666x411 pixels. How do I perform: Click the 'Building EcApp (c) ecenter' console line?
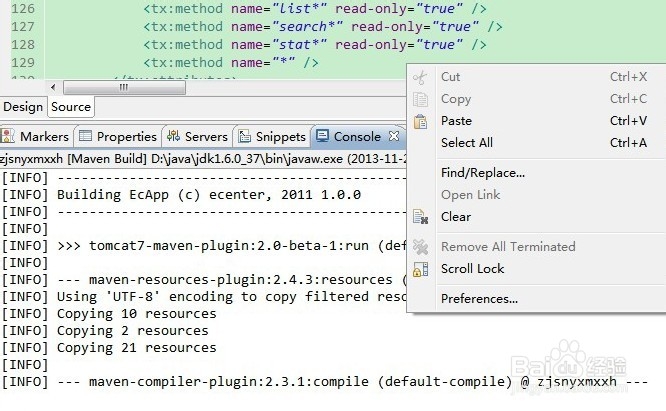pos(182,195)
